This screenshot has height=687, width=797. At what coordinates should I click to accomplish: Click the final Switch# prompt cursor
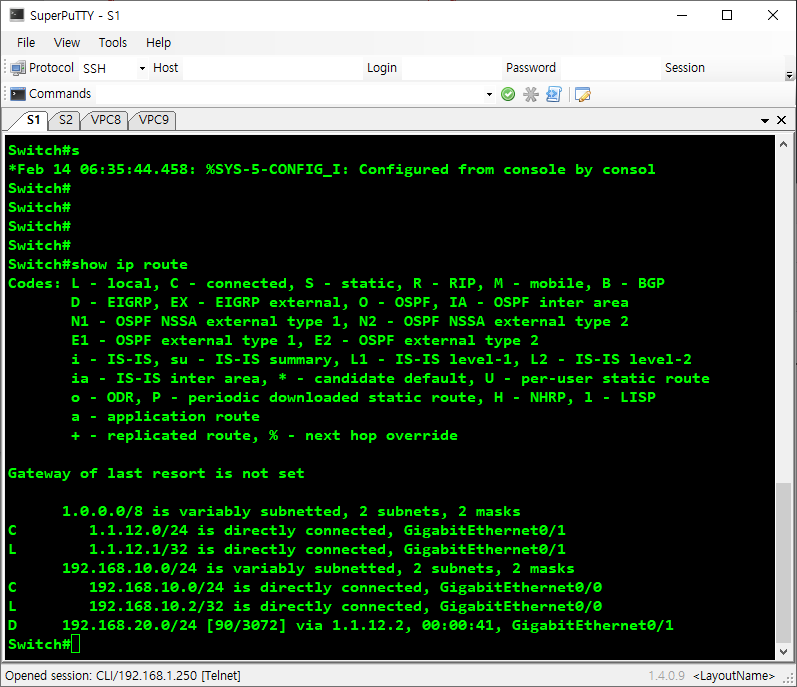[x=76, y=644]
